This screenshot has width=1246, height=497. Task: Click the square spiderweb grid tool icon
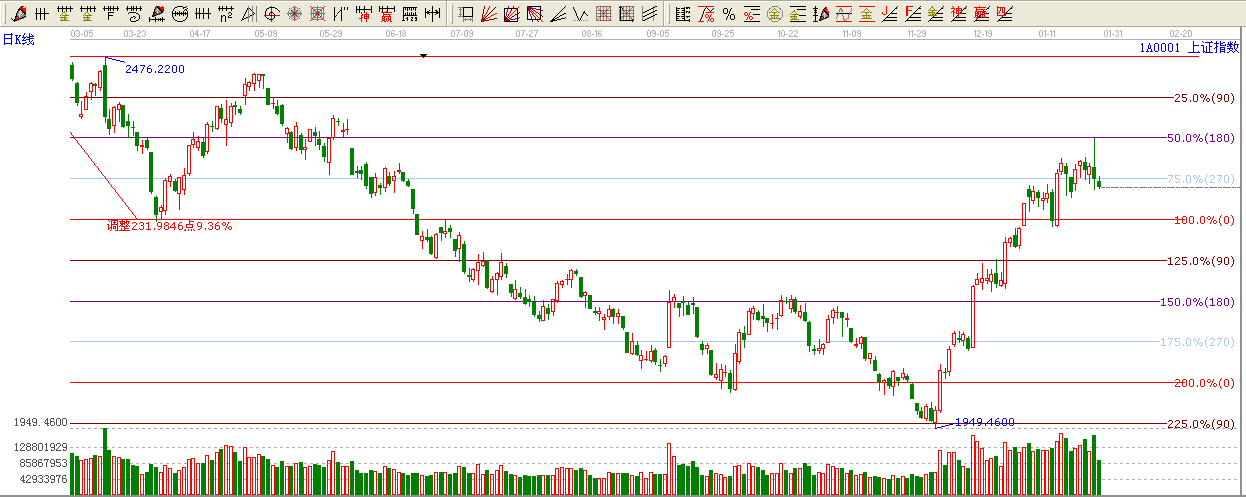317,14
